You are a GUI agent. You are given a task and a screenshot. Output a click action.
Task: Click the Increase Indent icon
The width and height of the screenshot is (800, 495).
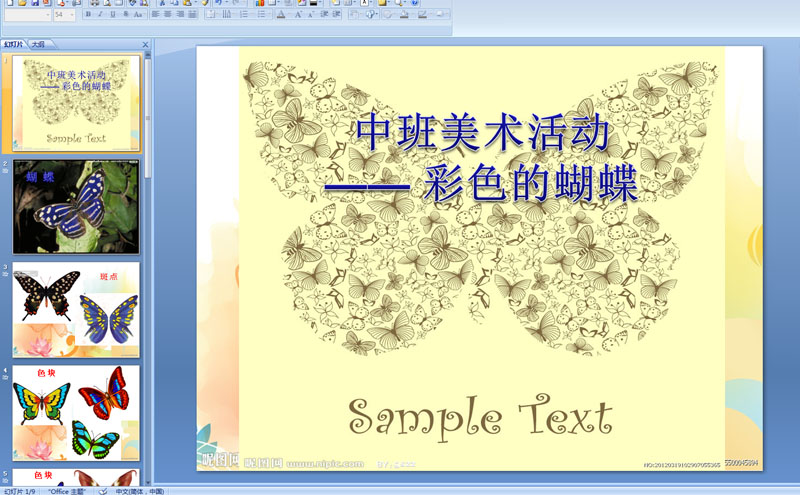(337, 14)
